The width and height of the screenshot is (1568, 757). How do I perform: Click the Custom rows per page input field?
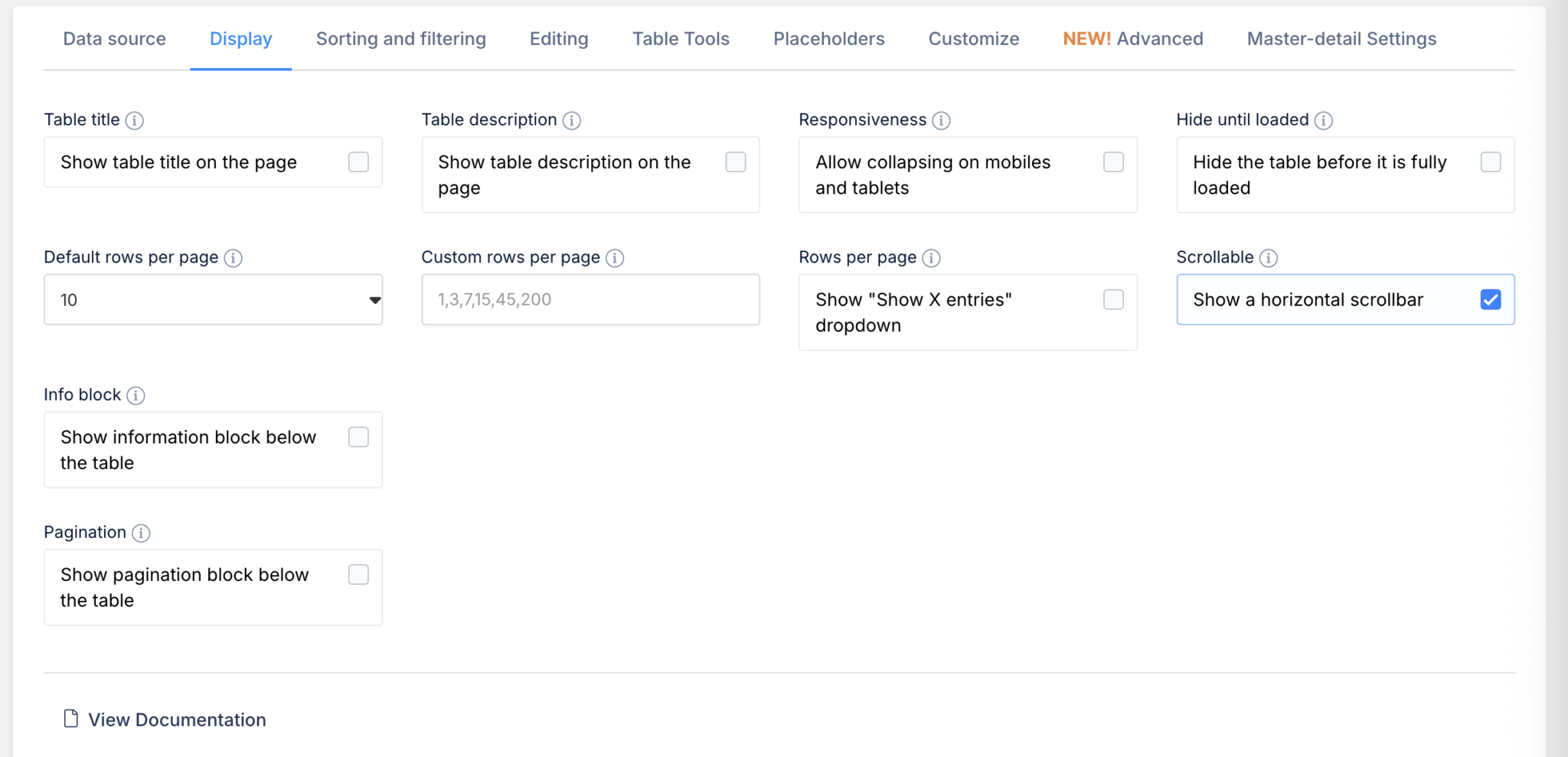pos(590,299)
